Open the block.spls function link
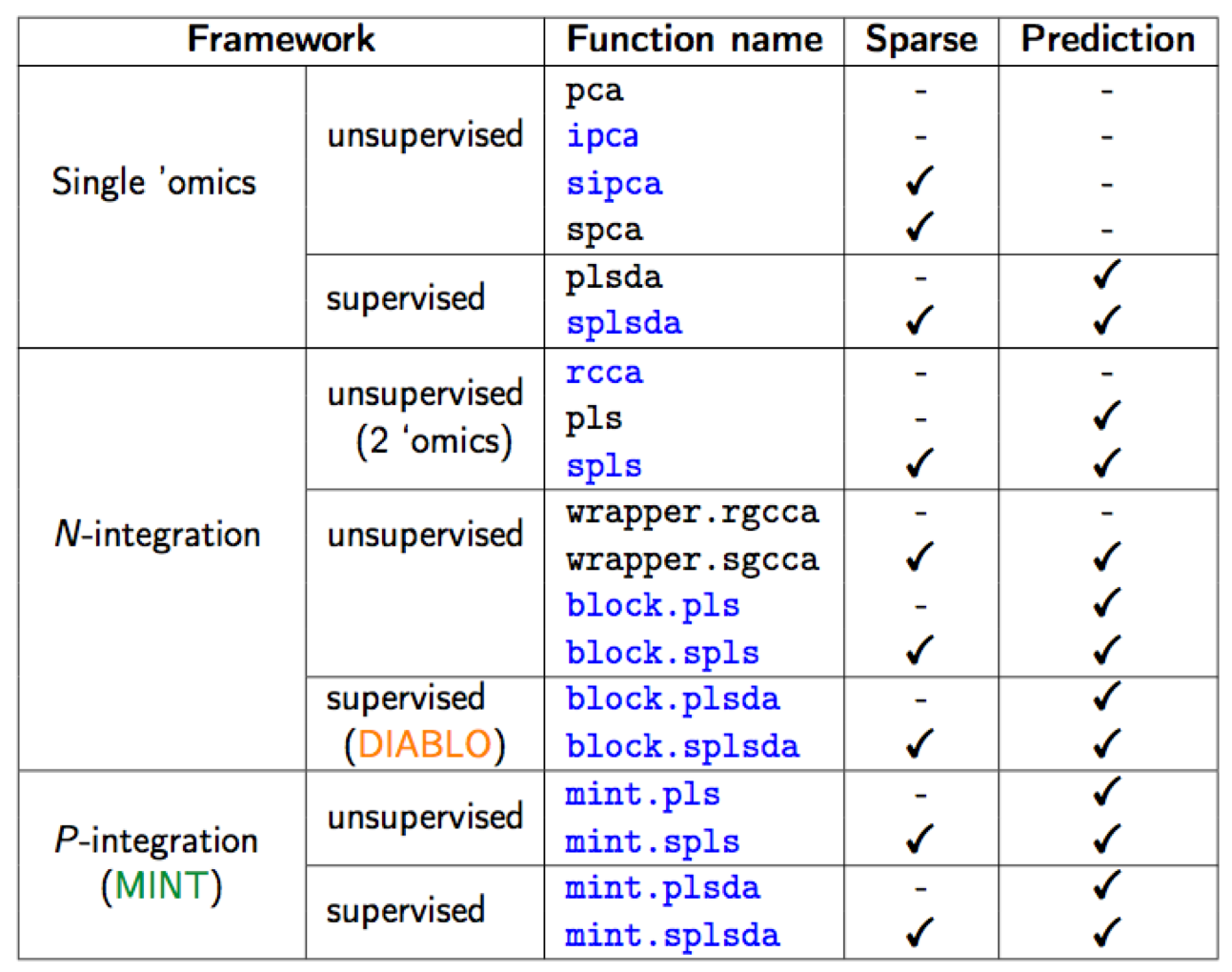 tap(662, 653)
